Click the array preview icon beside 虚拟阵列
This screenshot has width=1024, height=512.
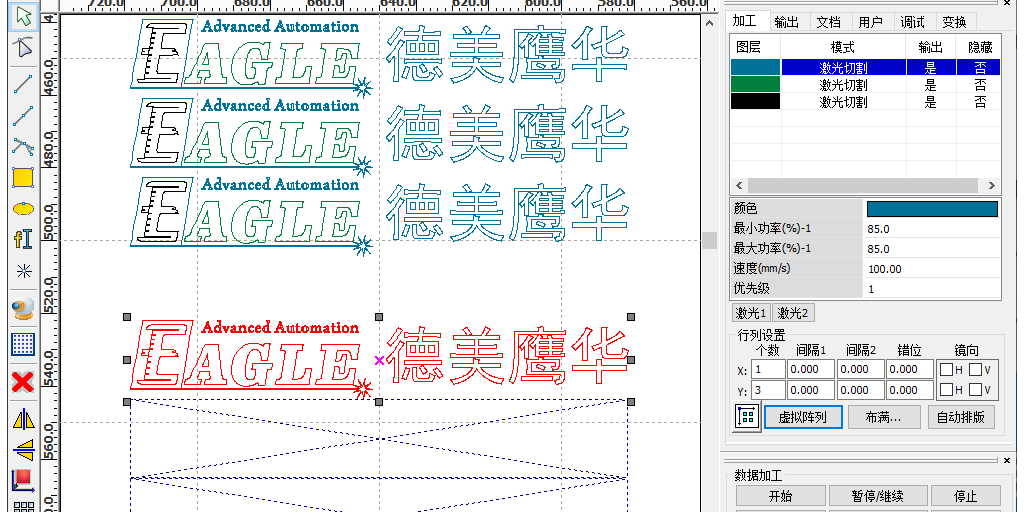tap(748, 417)
